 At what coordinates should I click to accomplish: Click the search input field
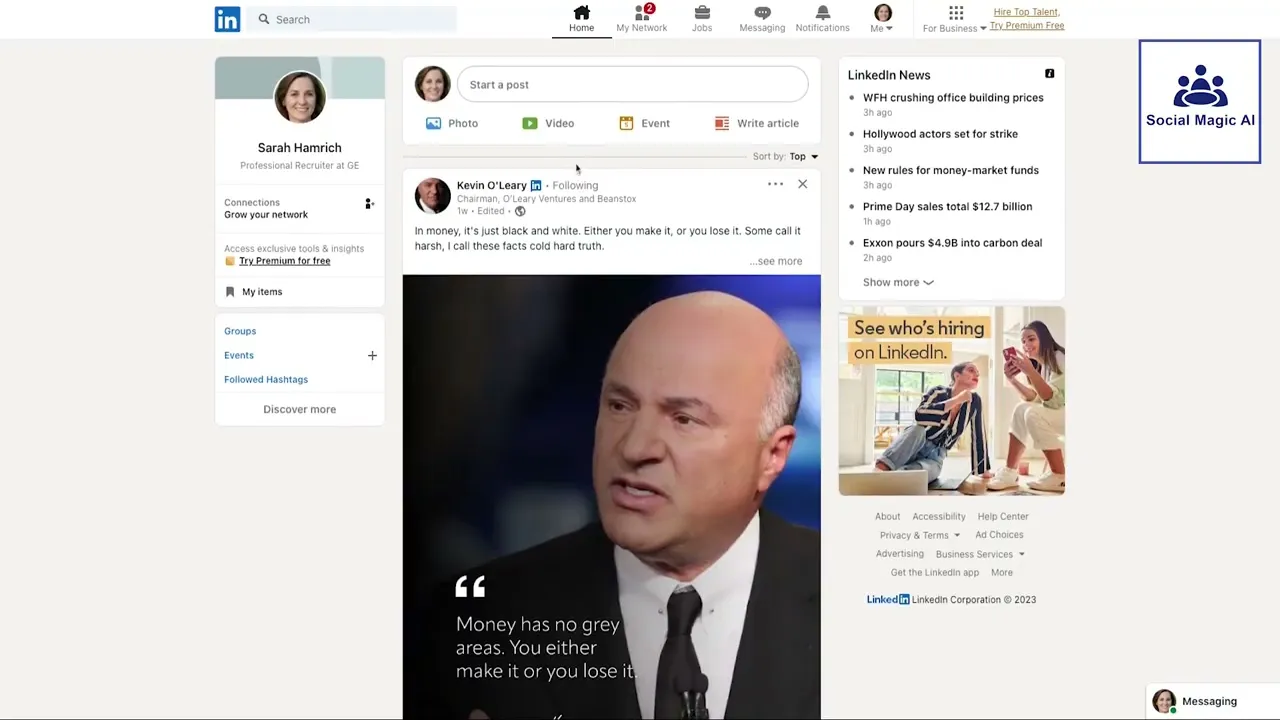click(x=352, y=19)
